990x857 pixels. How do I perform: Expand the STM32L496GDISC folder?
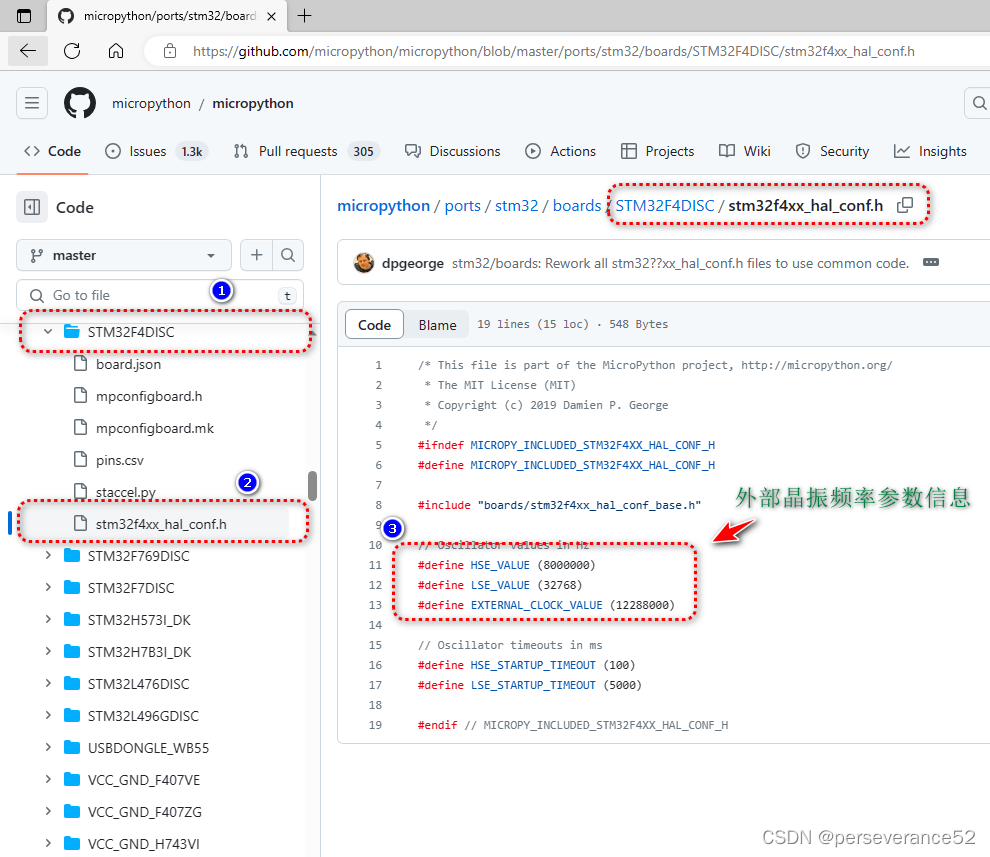(x=48, y=716)
